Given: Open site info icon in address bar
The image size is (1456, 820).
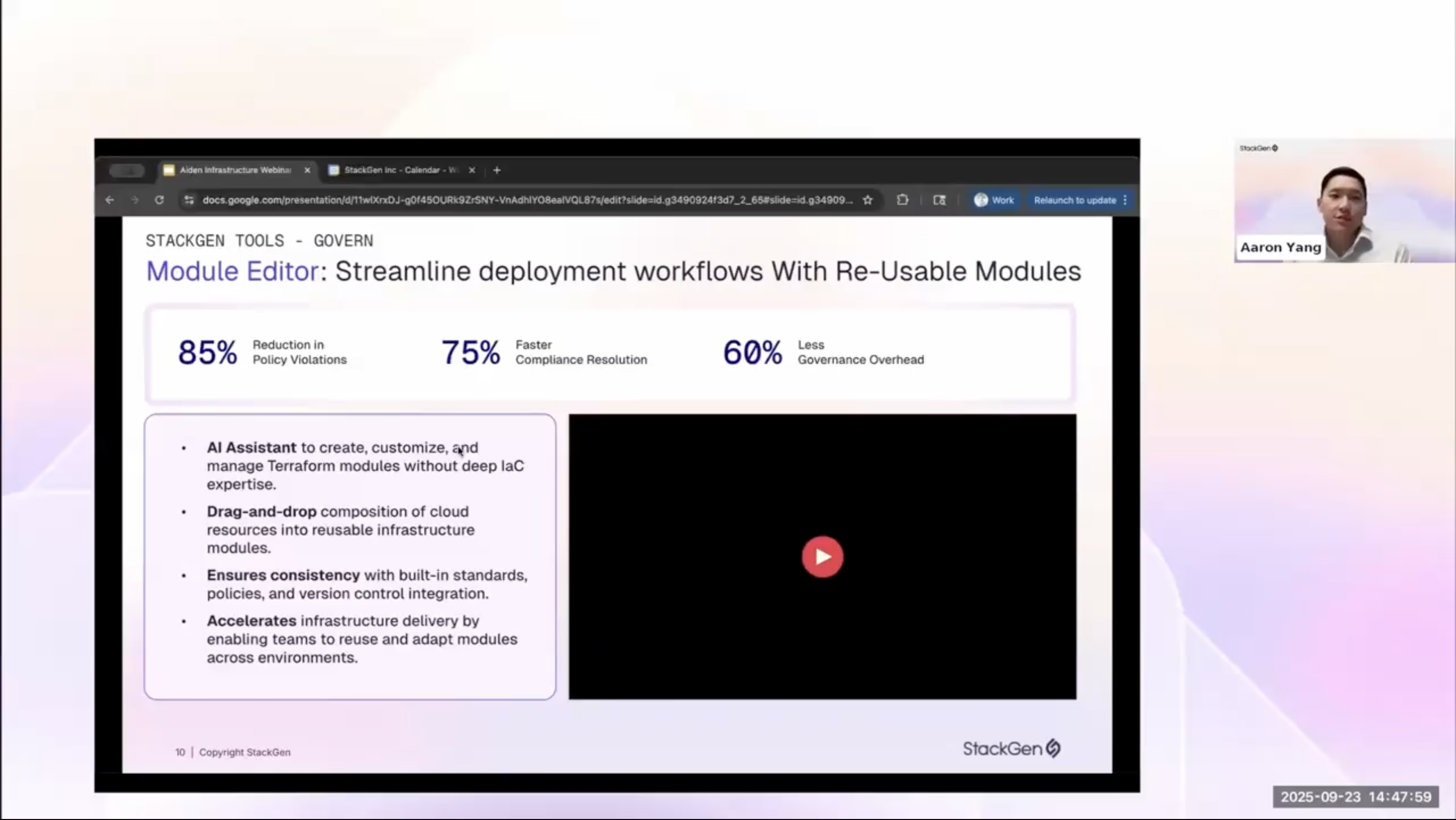Looking at the screenshot, I should coord(190,200).
